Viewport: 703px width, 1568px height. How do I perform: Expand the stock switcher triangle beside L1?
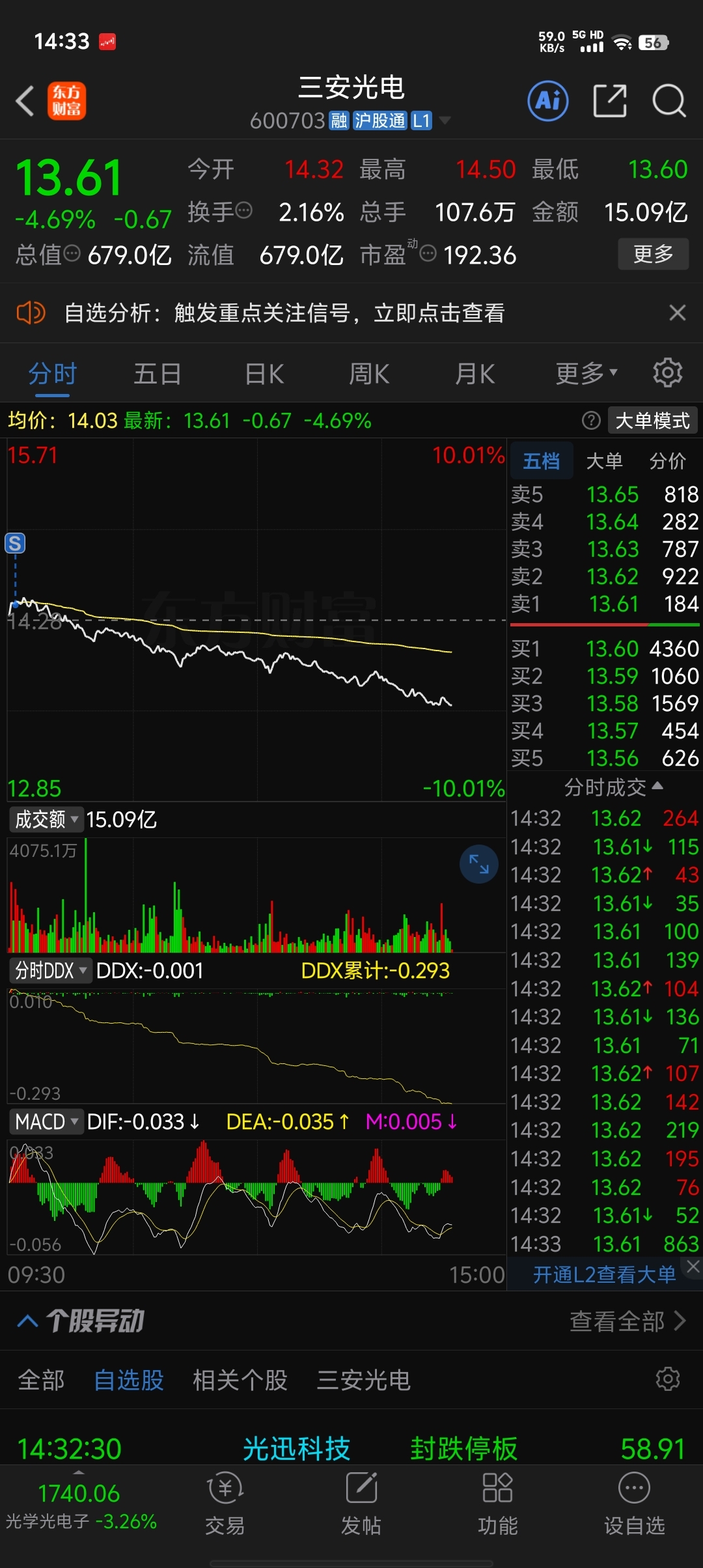click(x=445, y=120)
